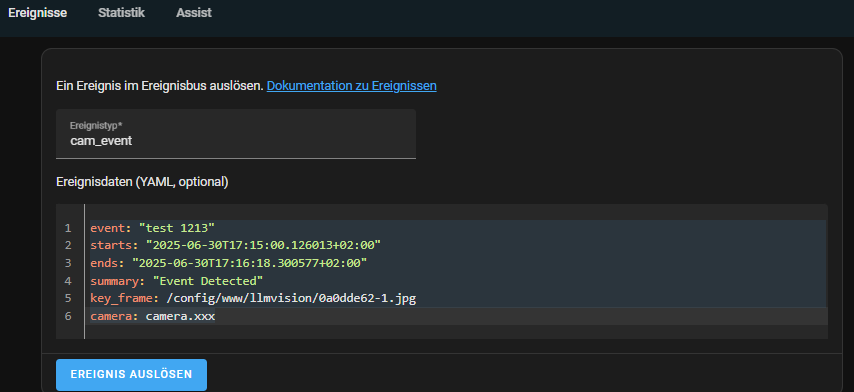Viewport: 854px width, 392px height.
Task: Click the starts timestamp value on line 2
Action: tap(263, 246)
